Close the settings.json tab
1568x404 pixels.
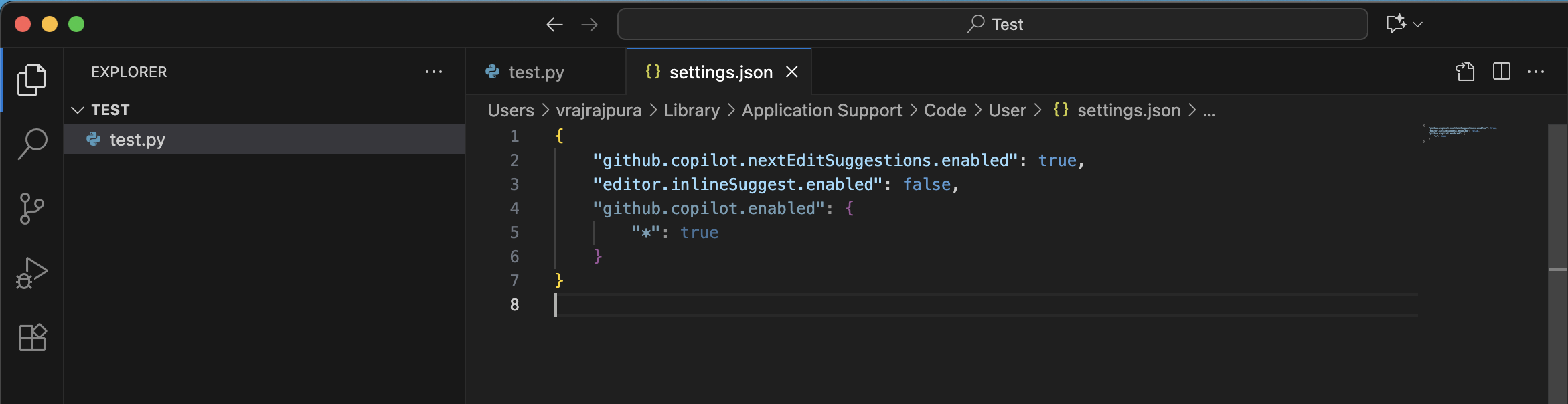pos(792,72)
